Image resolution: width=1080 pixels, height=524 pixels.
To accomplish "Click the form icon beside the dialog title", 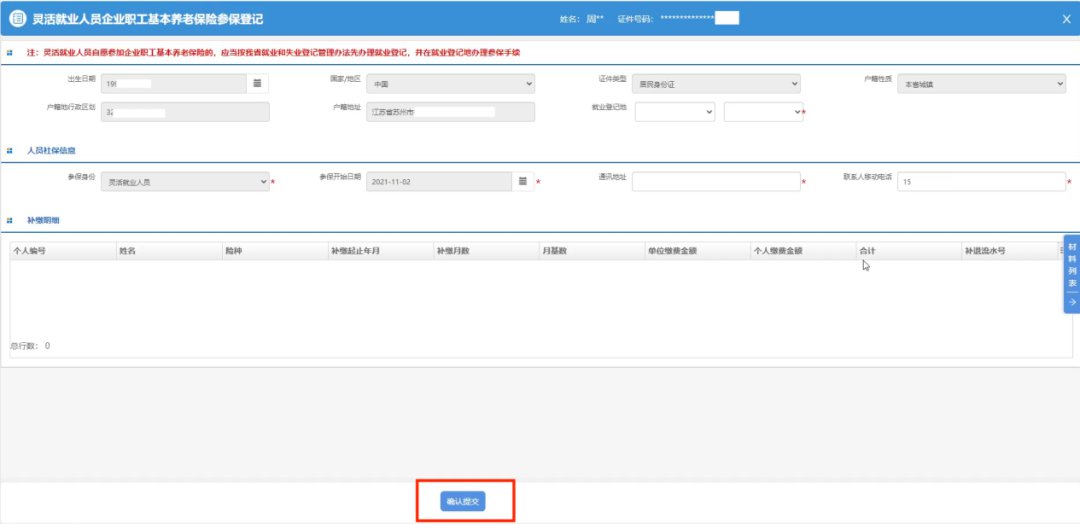I will [17, 18].
